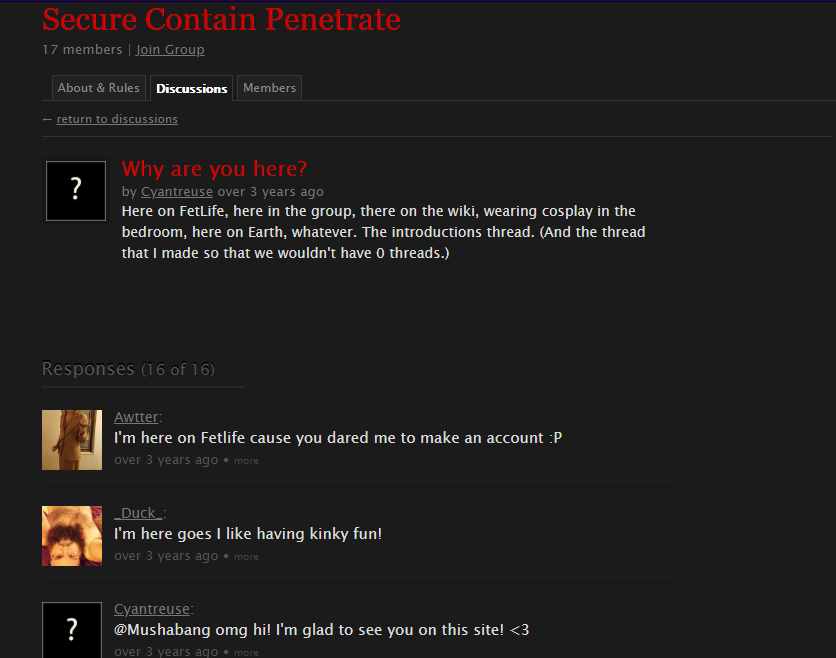Select the Discussions tab
This screenshot has width=836, height=658.
pyautogui.click(x=191, y=89)
